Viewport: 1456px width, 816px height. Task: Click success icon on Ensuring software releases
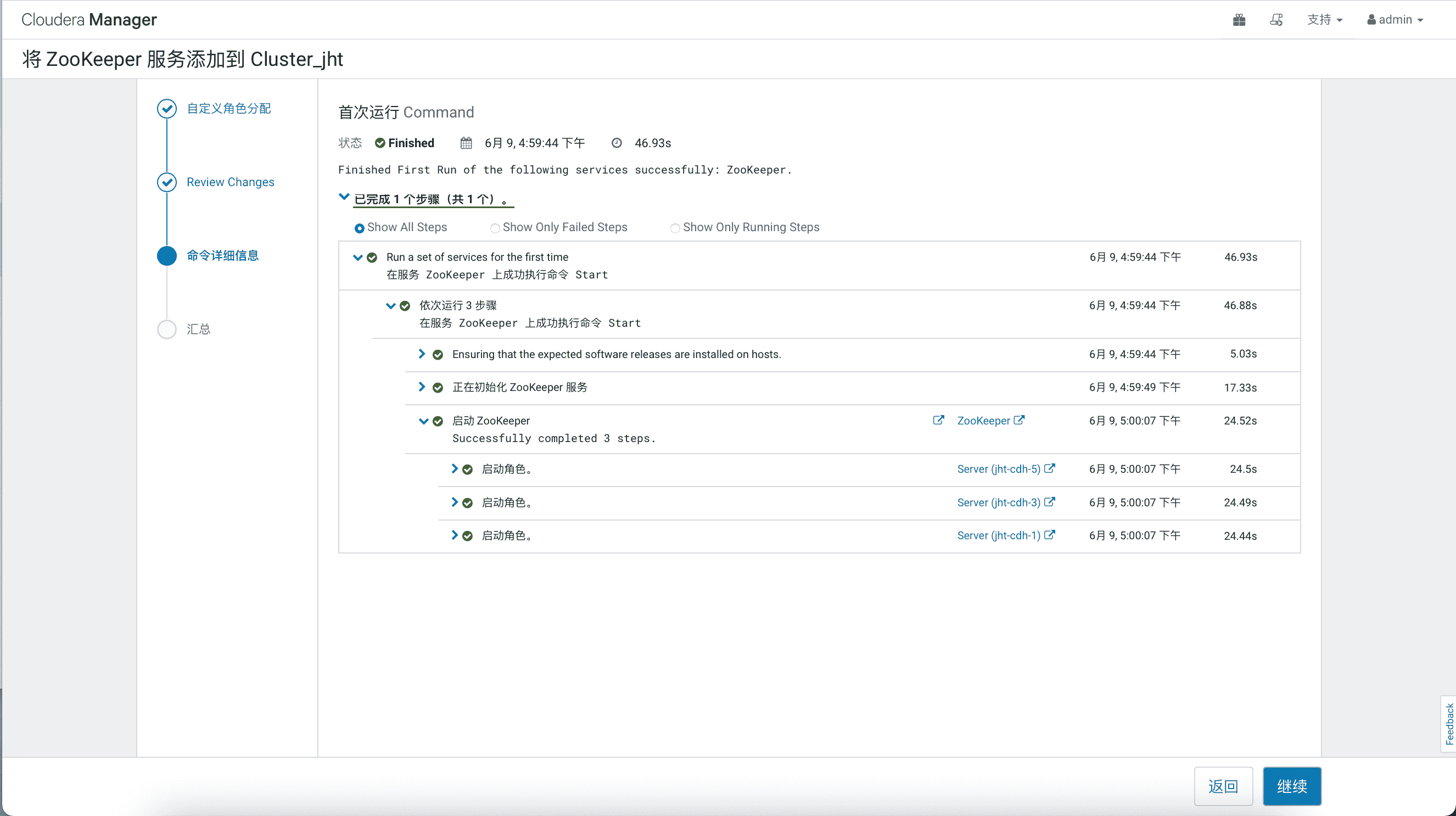coord(438,355)
